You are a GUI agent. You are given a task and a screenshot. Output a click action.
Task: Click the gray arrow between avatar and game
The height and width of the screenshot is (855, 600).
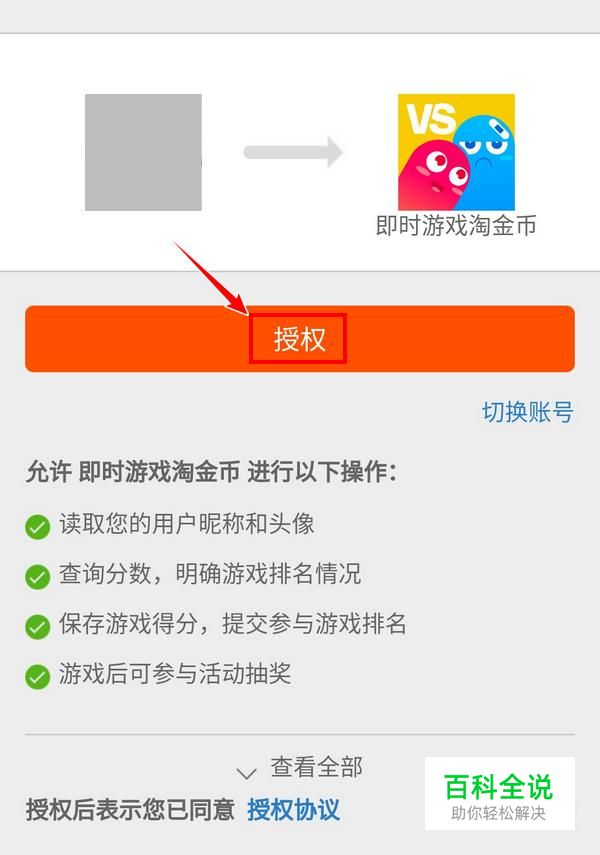(x=293, y=152)
